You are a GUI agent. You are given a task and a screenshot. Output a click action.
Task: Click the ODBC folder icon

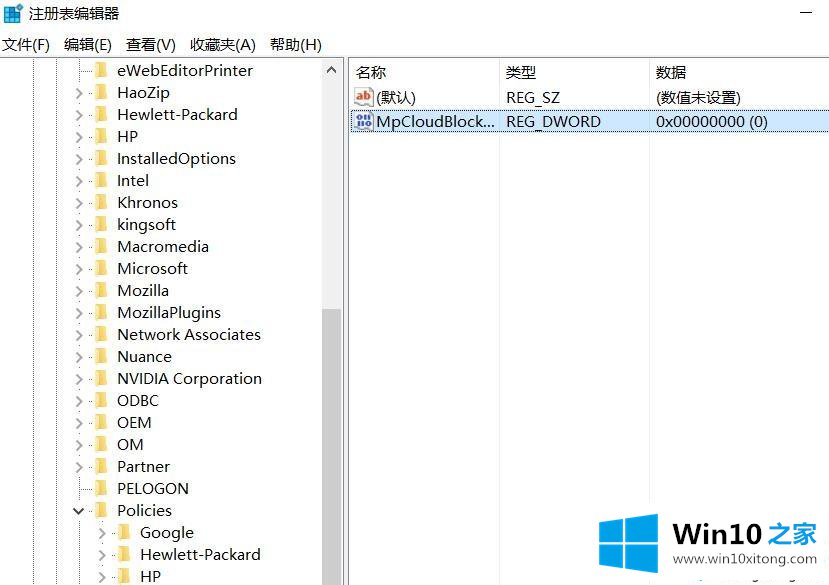pyautogui.click(x=102, y=400)
